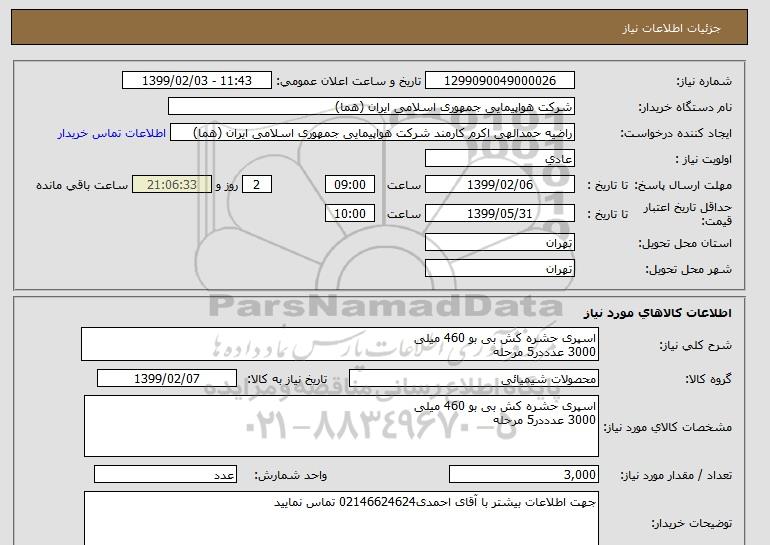770x545 pixels.
Task: Click the request creator field راضیه حمدالهی اکرم
Action: tap(372, 133)
